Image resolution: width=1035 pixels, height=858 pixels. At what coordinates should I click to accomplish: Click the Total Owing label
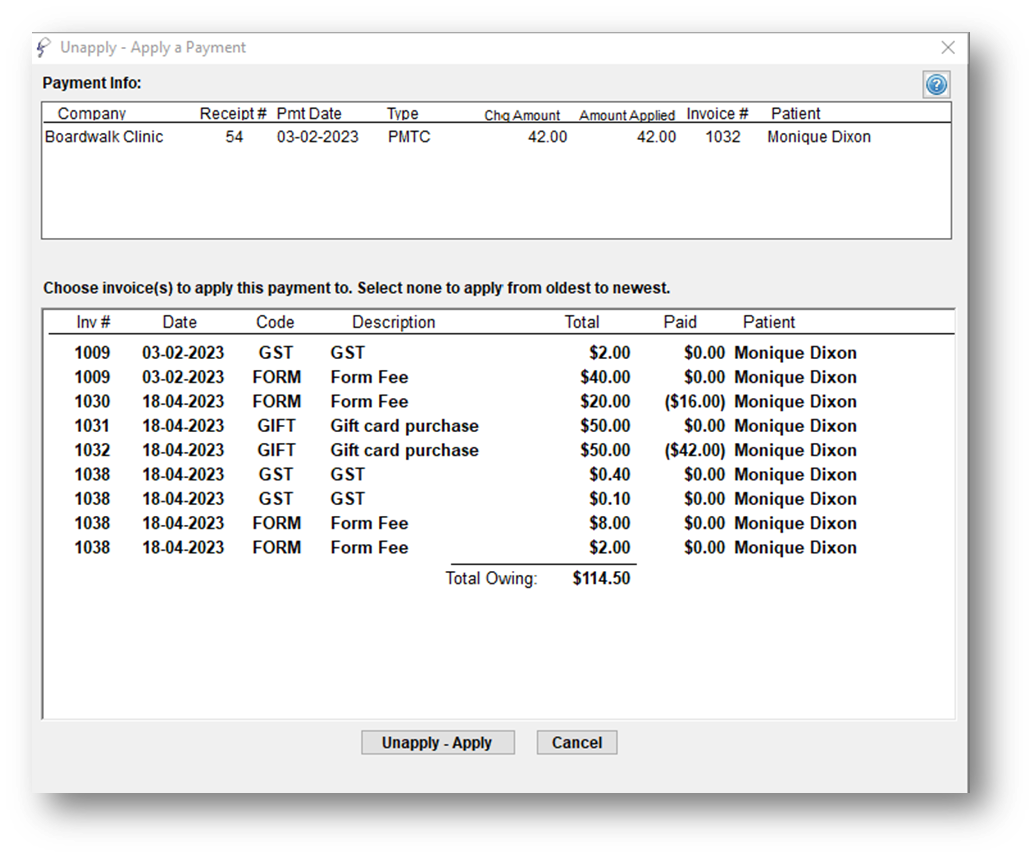pyautogui.click(x=491, y=578)
